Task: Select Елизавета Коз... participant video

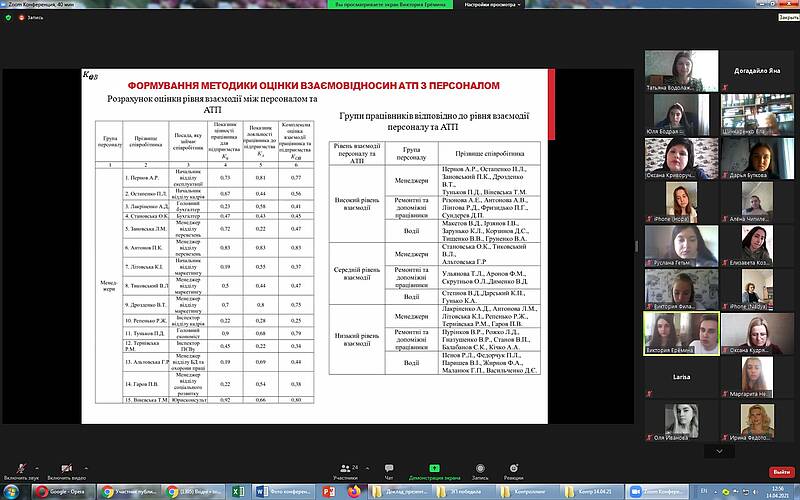Action: tap(757, 246)
